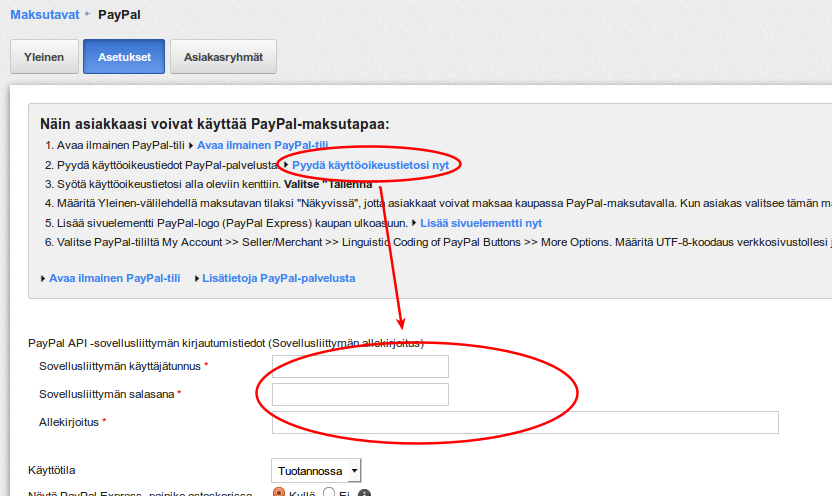Click the PayPal breadcrumb title

pos(119,15)
